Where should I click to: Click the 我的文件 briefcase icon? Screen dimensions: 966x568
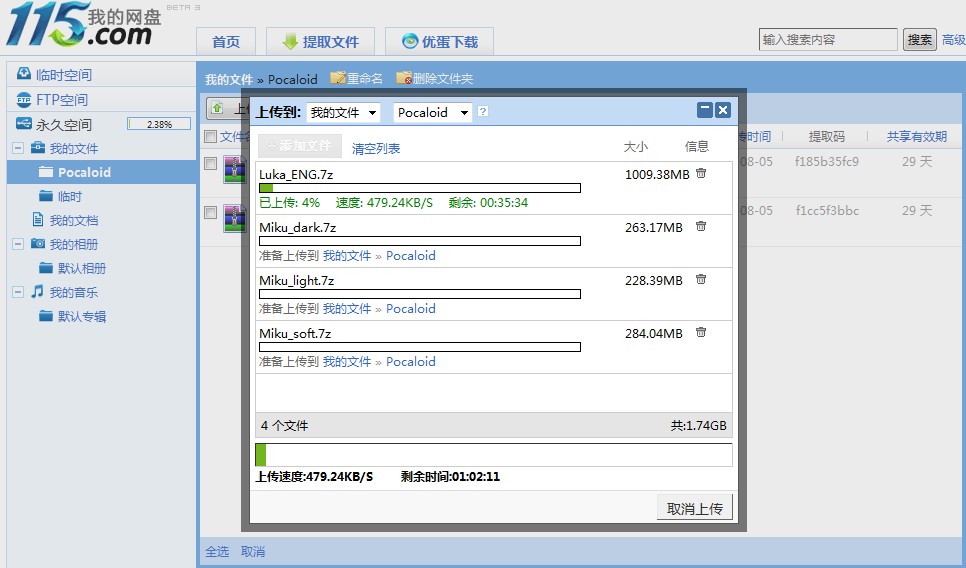click(38, 147)
